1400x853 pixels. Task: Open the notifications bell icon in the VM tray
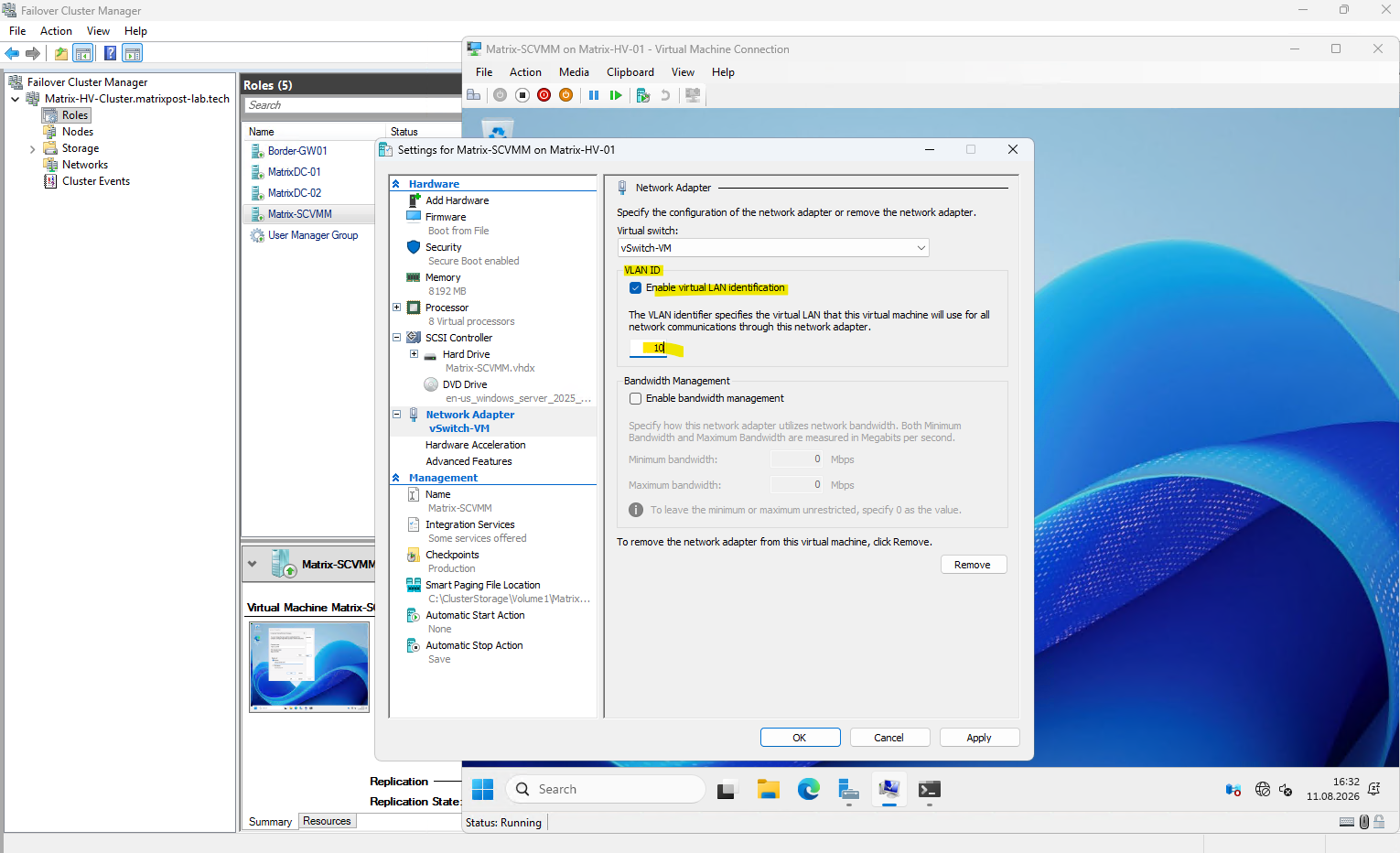pos(1373,789)
